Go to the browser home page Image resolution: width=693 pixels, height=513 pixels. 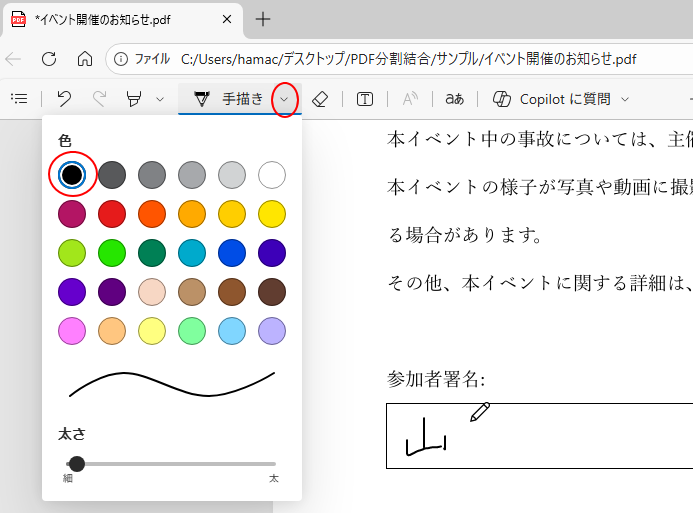[85, 59]
